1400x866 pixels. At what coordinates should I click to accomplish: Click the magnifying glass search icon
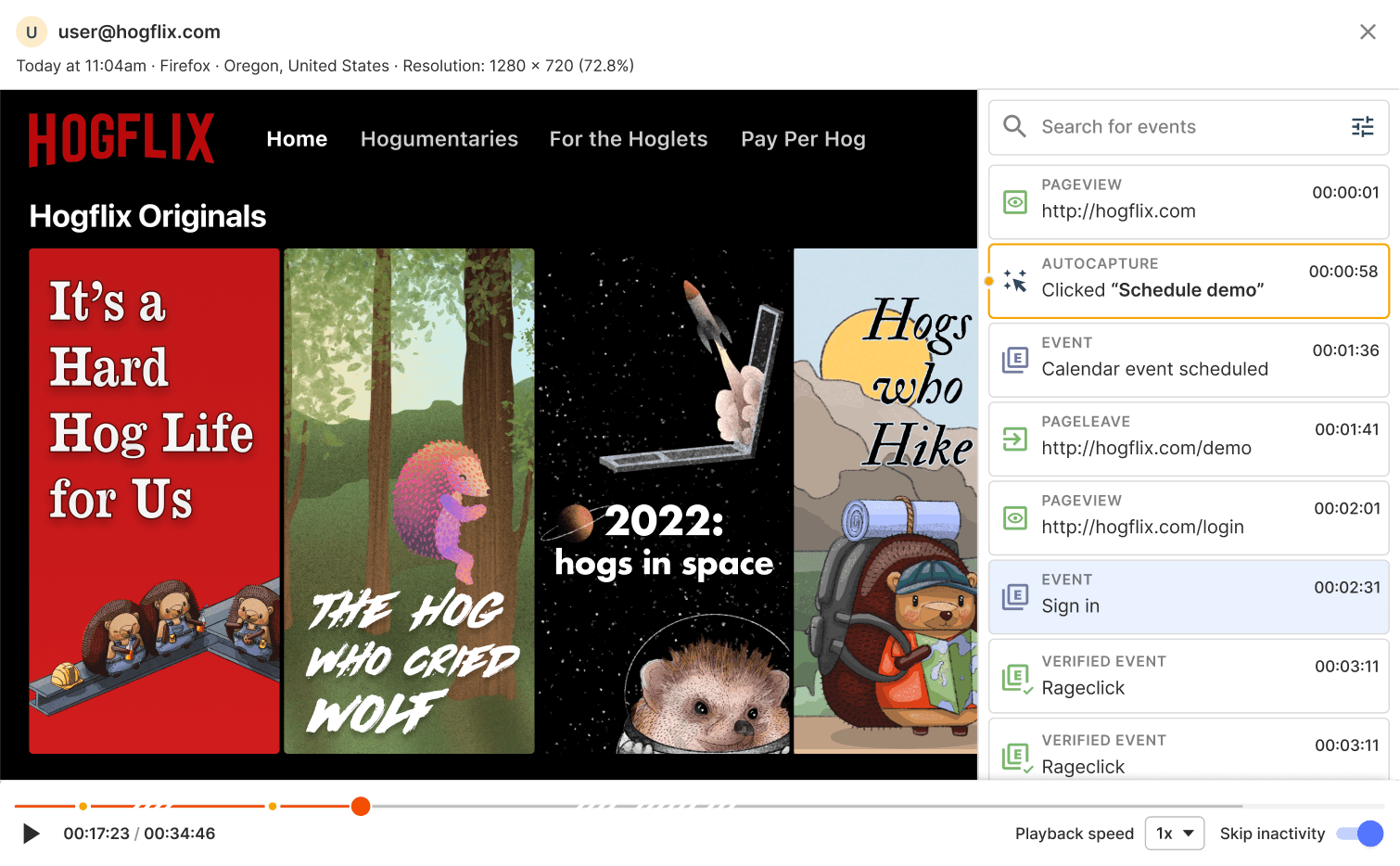click(1014, 127)
